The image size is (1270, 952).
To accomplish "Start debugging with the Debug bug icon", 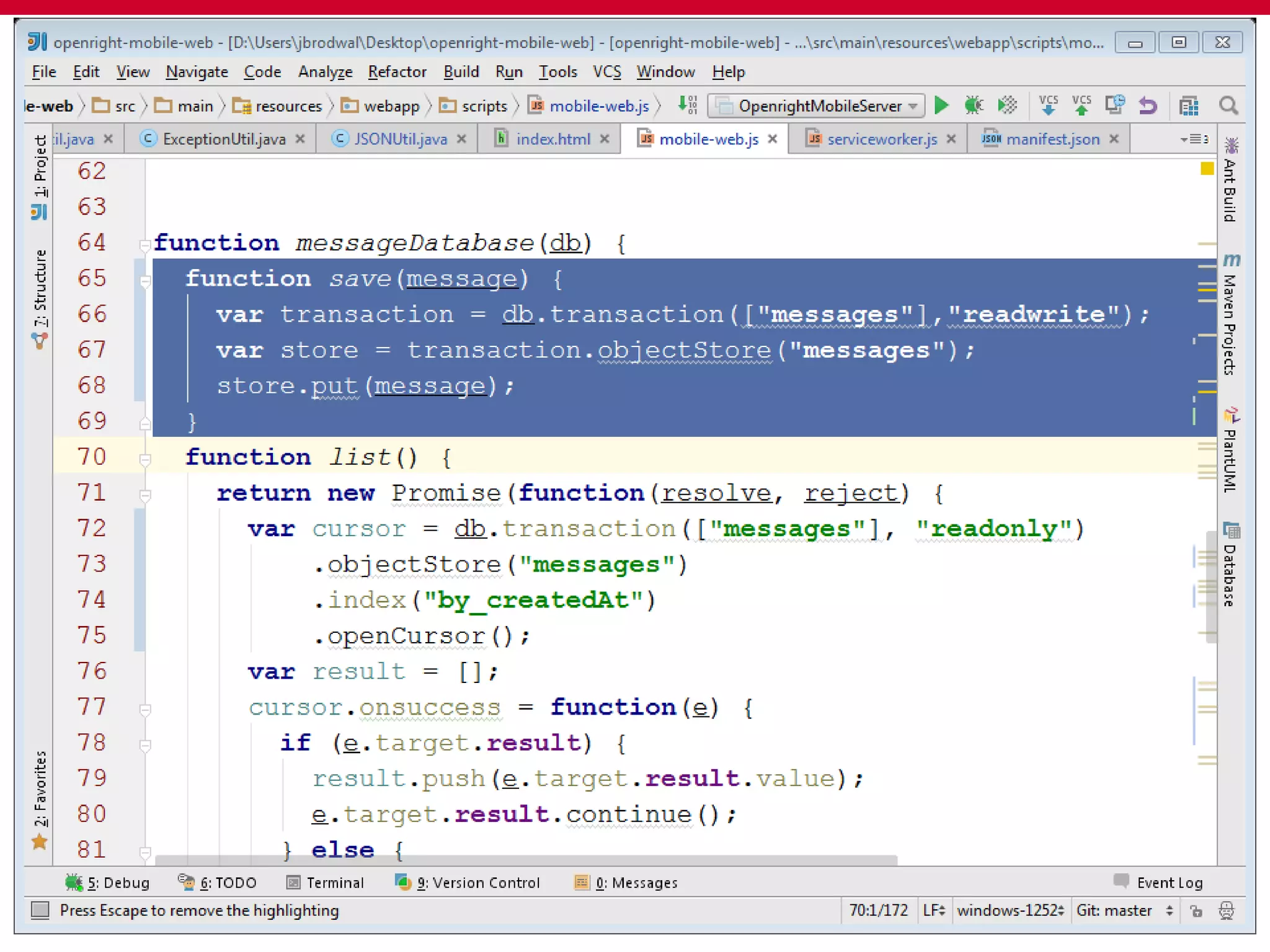I will tap(974, 105).
